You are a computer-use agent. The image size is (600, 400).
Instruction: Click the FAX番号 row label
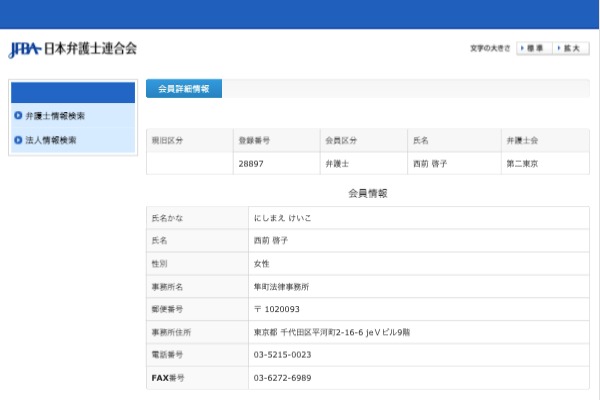[168, 378]
